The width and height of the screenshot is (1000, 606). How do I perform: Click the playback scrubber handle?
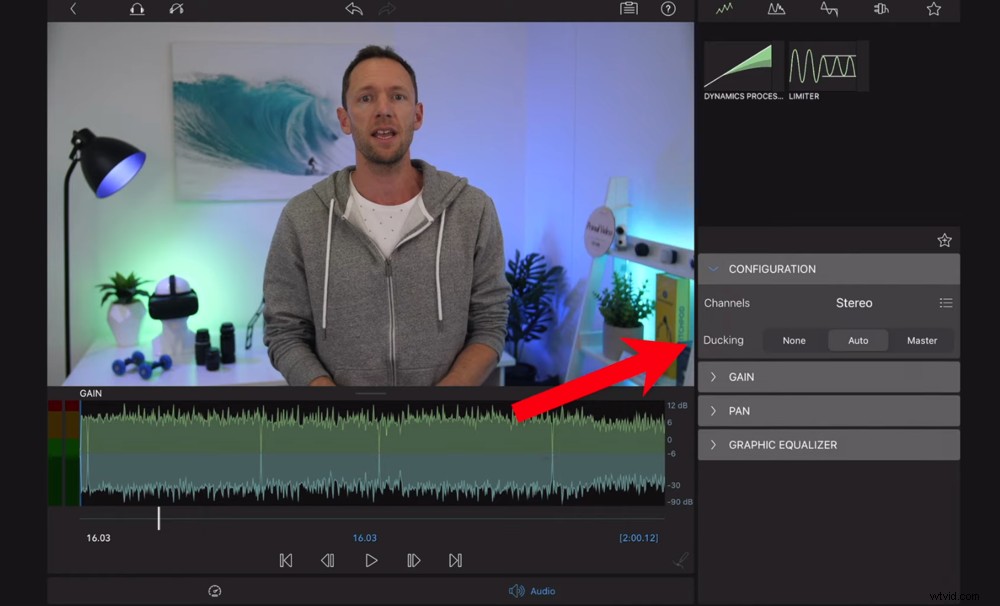[160, 517]
